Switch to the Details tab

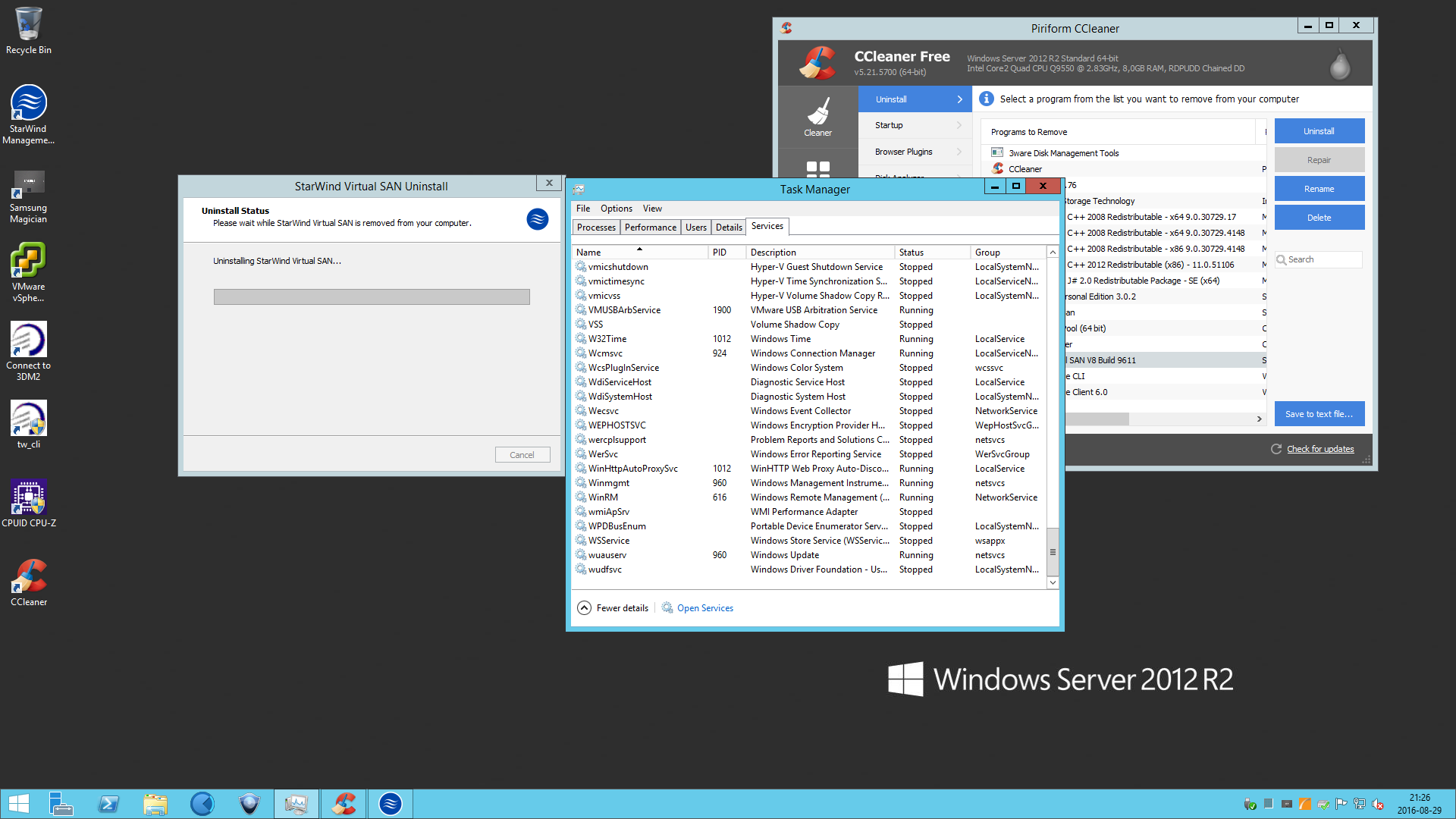[x=729, y=227]
